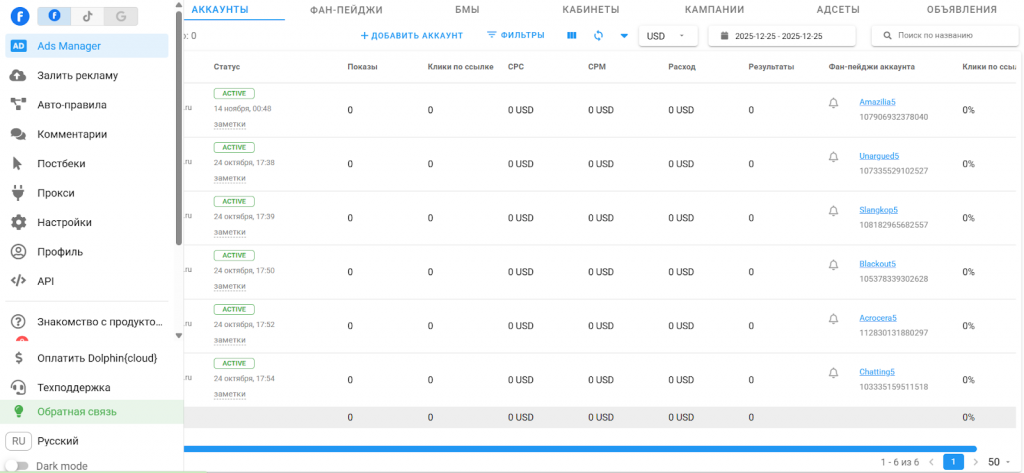The image size is (1024, 473).
Task: Toggle the Dark mode switch
Action: (x=19, y=466)
